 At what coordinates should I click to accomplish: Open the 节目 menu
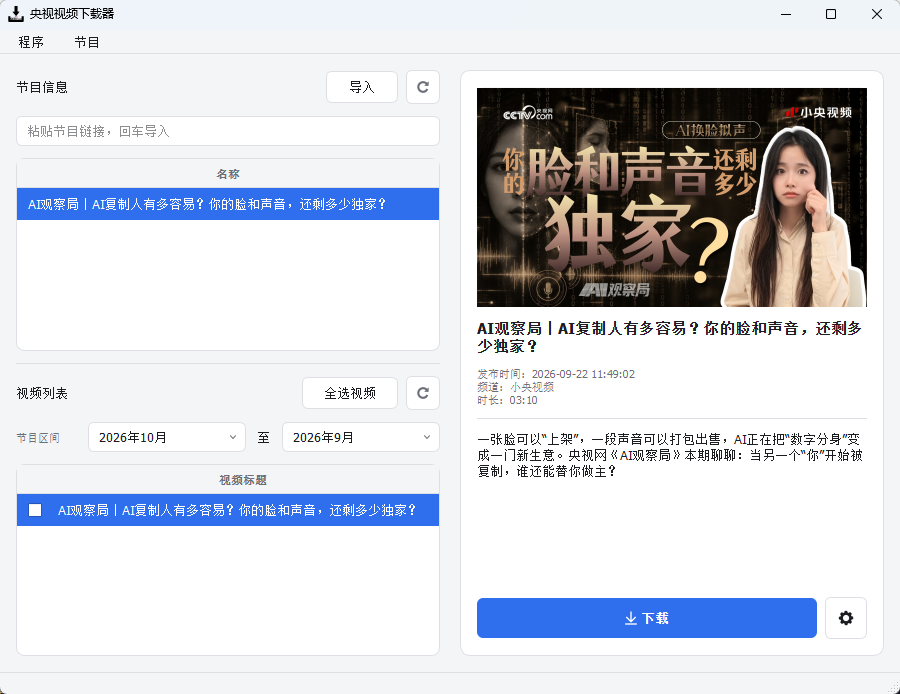pyautogui.click(x=87, y=42)
